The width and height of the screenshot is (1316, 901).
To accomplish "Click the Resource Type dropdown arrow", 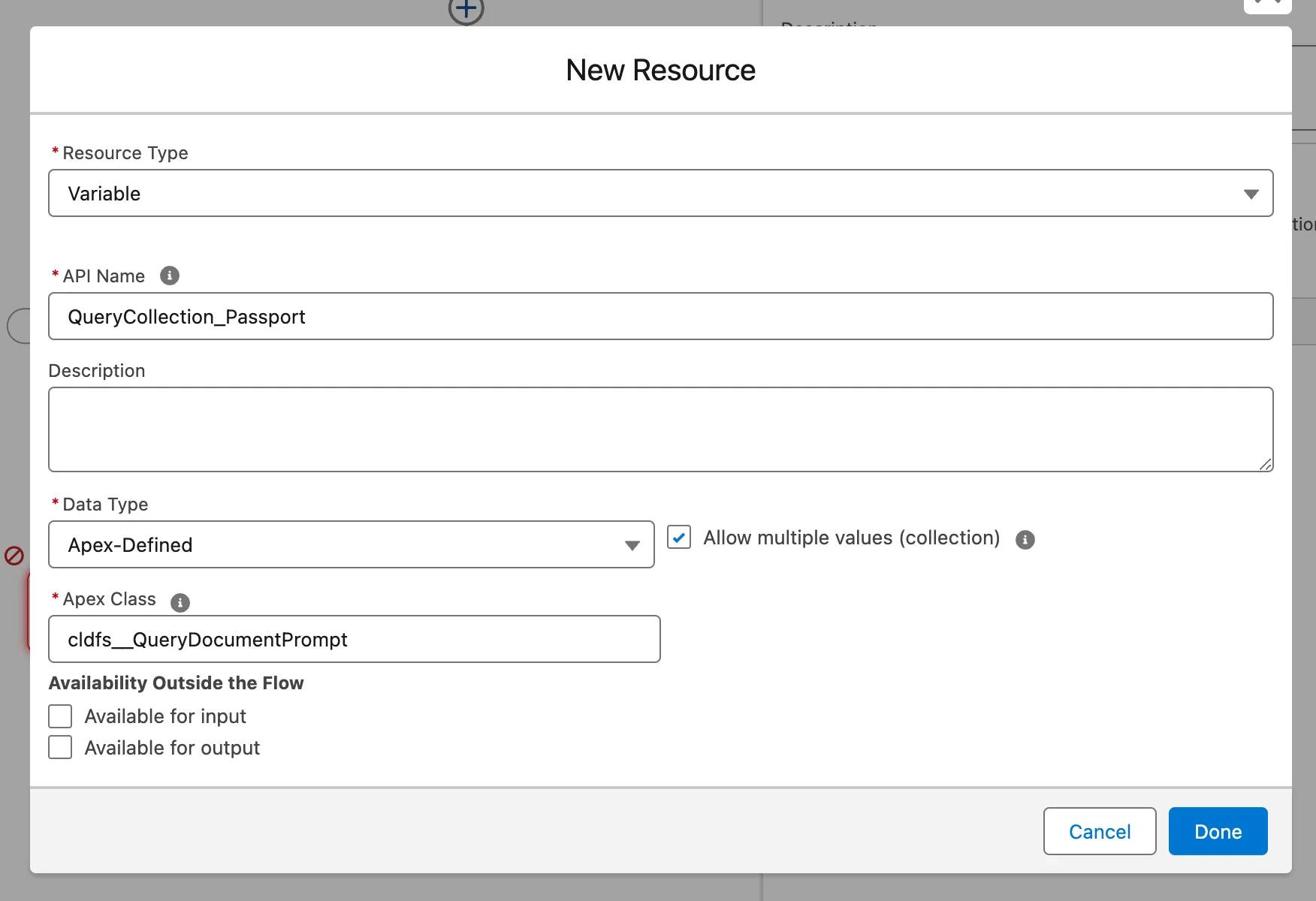I will (x=1251, y=194).
